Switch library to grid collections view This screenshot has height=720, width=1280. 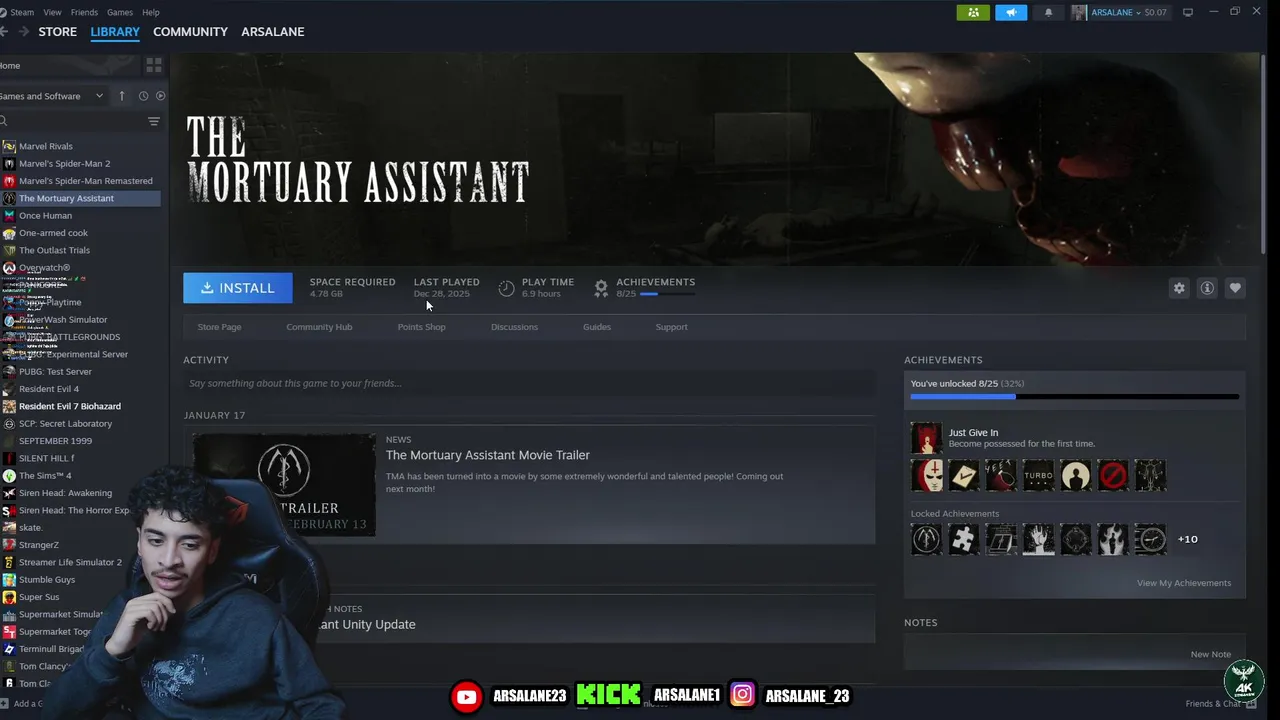[x=153, y=65]
